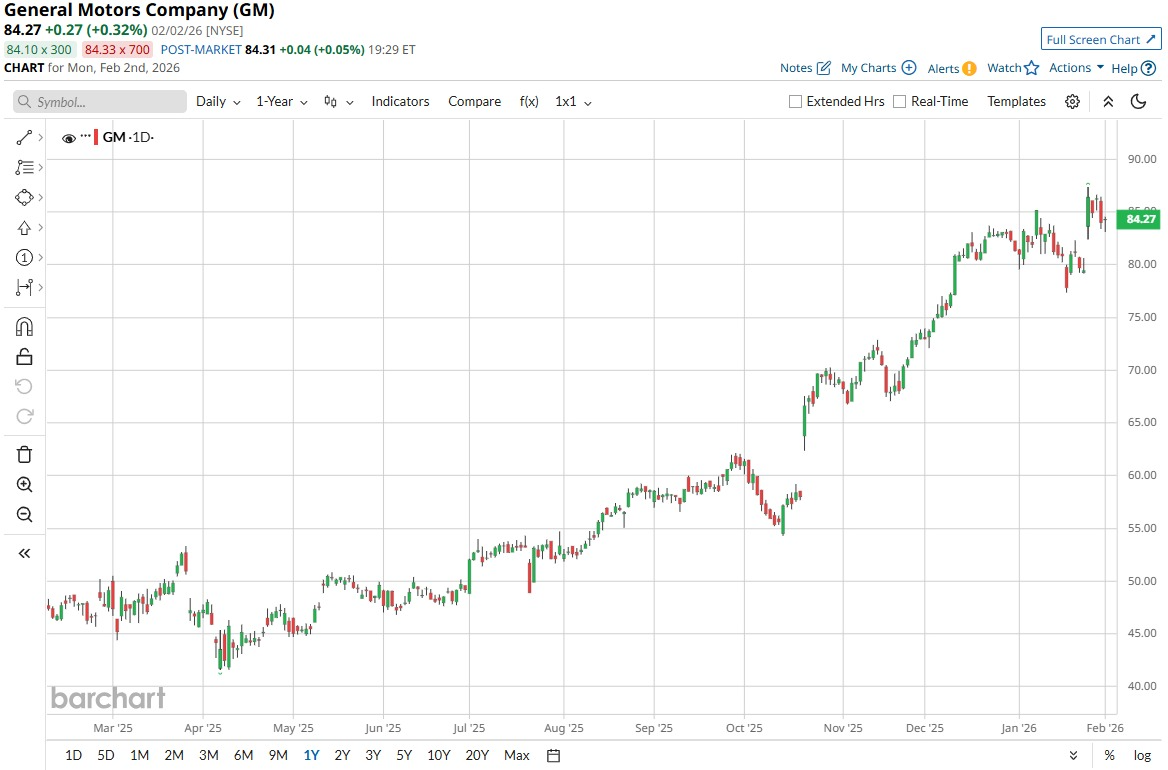This screenshot has width=1168, height=770.
Task: Select the magnet snap tool
Action: pyautogui.click(x=25, y=327)
